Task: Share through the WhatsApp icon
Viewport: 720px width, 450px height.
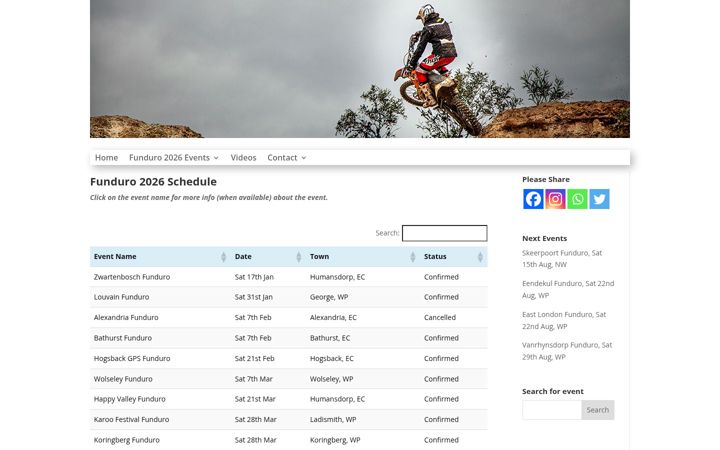Action: coord(577,199)
